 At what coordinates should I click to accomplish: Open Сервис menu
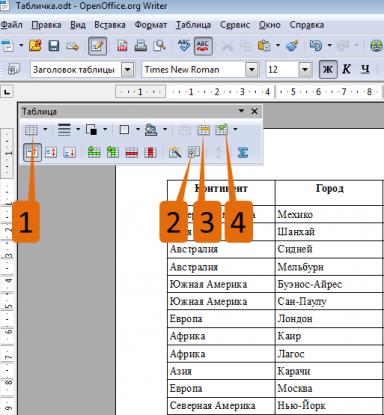[235, 25]
